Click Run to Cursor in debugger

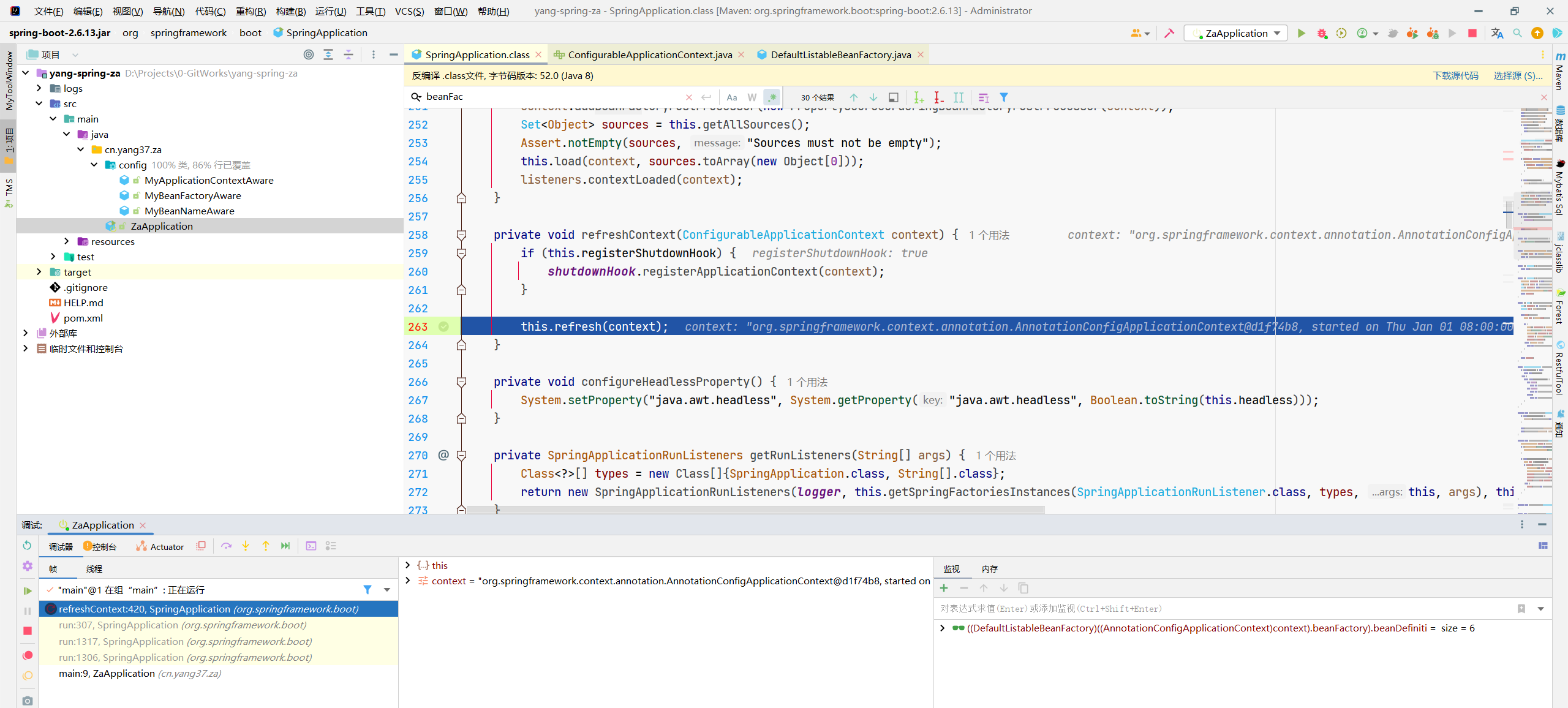(x=285, y=546)
